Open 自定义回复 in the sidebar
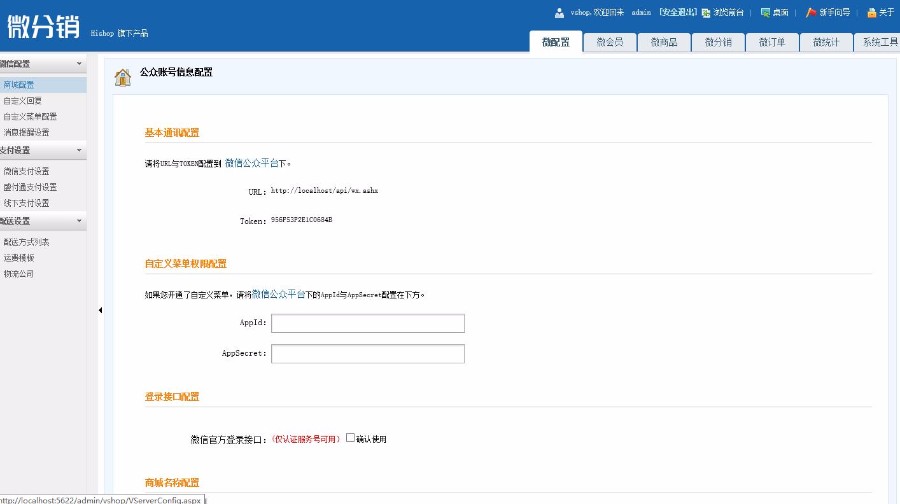This screenshot has width=900, height=504. (23, 100)
